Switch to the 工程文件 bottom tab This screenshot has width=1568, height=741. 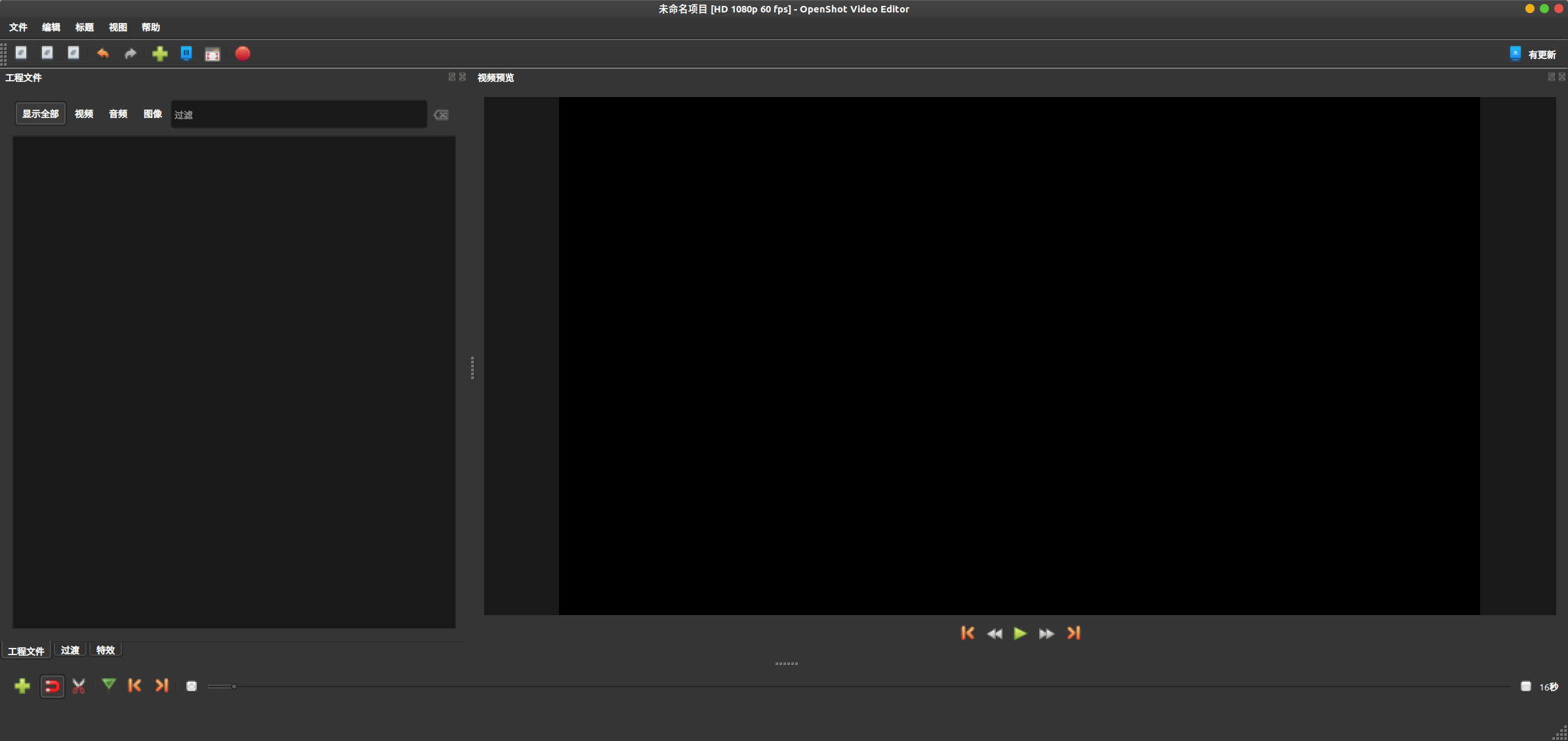tap(26, 651)
